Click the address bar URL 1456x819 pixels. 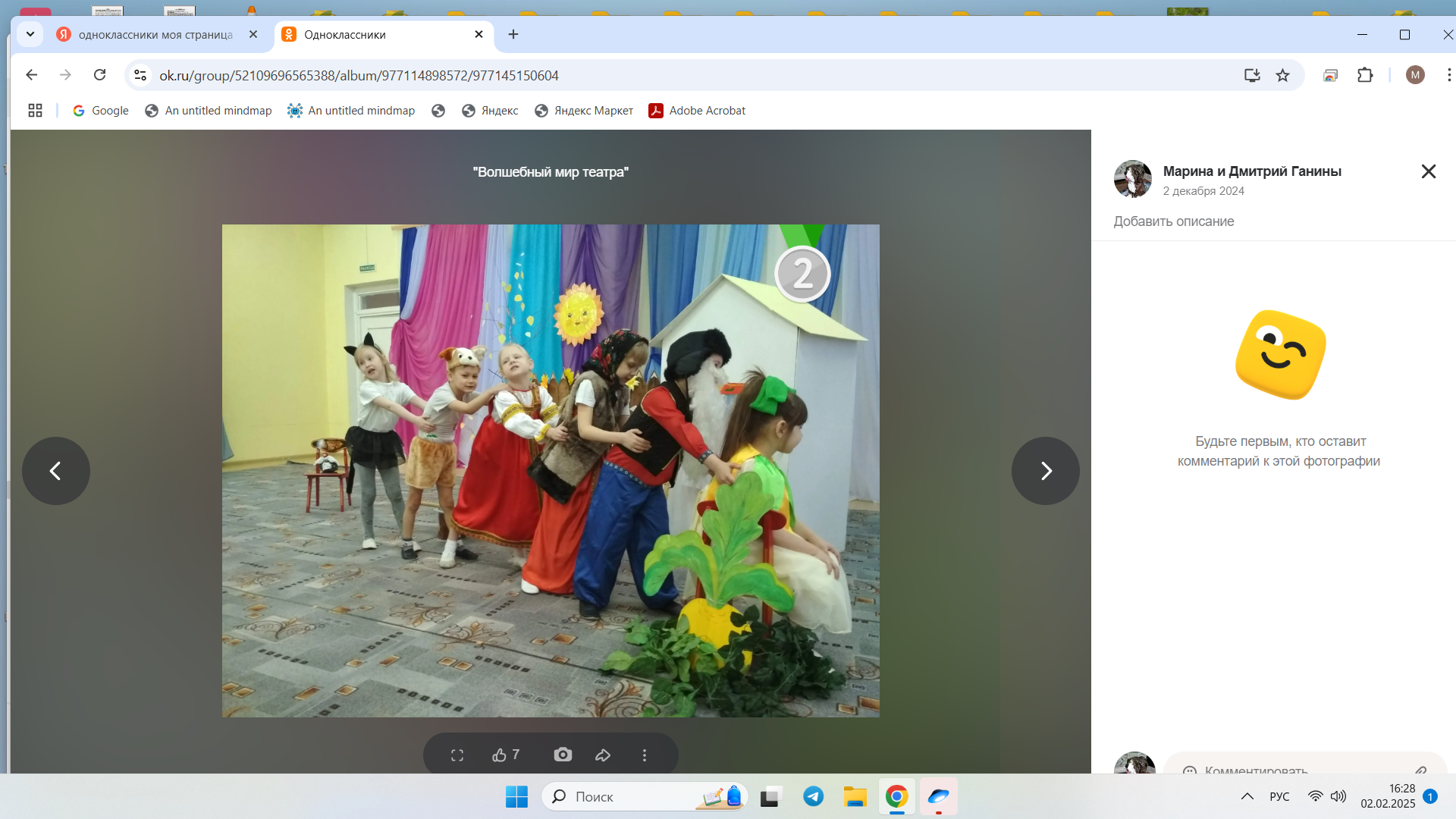359,76
